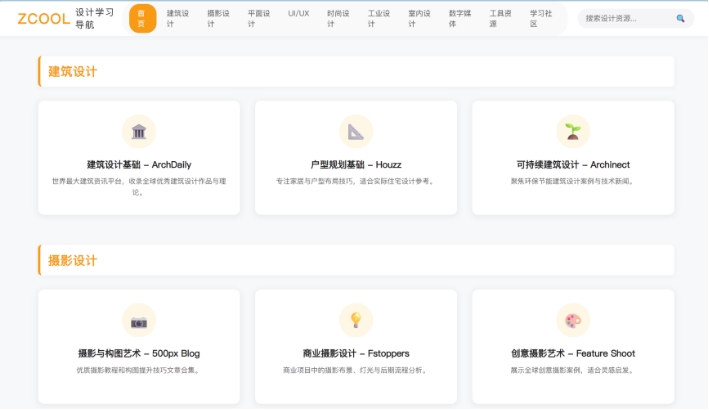Open the 学习社区 nav item
This screenshot has width=709, height=410.
[540, 18]
